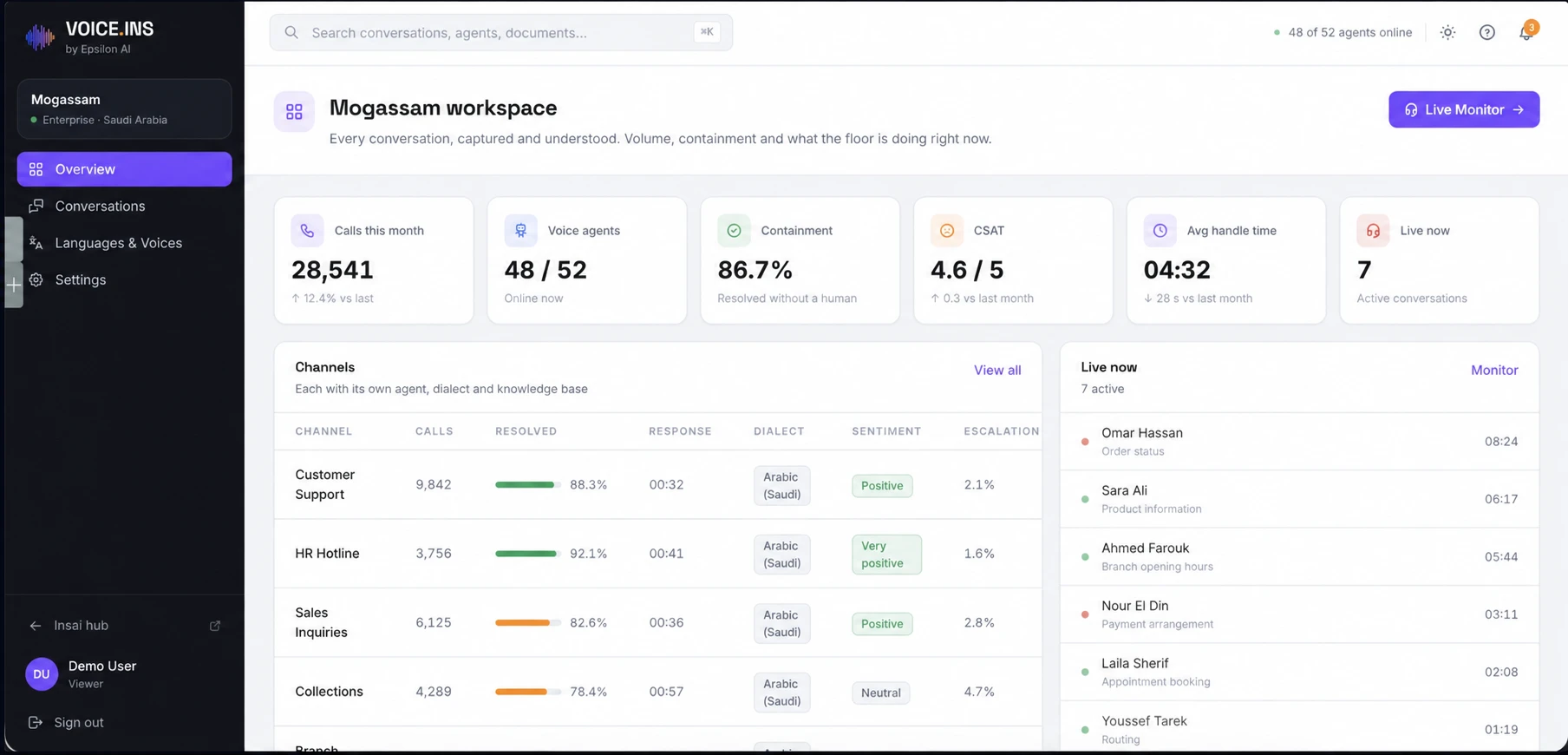Click the CSAT smiley face icon
1568x755 pixels.
(x=947, y=231)
